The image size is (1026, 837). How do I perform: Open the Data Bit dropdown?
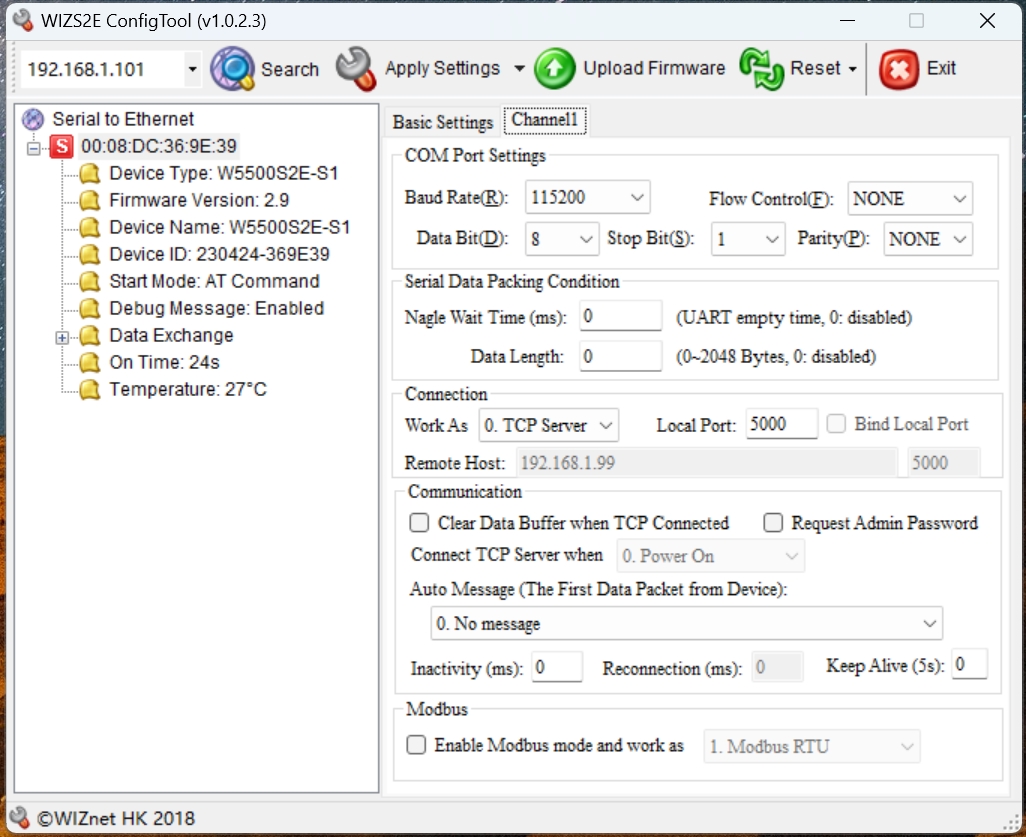(x=562, y=239)
